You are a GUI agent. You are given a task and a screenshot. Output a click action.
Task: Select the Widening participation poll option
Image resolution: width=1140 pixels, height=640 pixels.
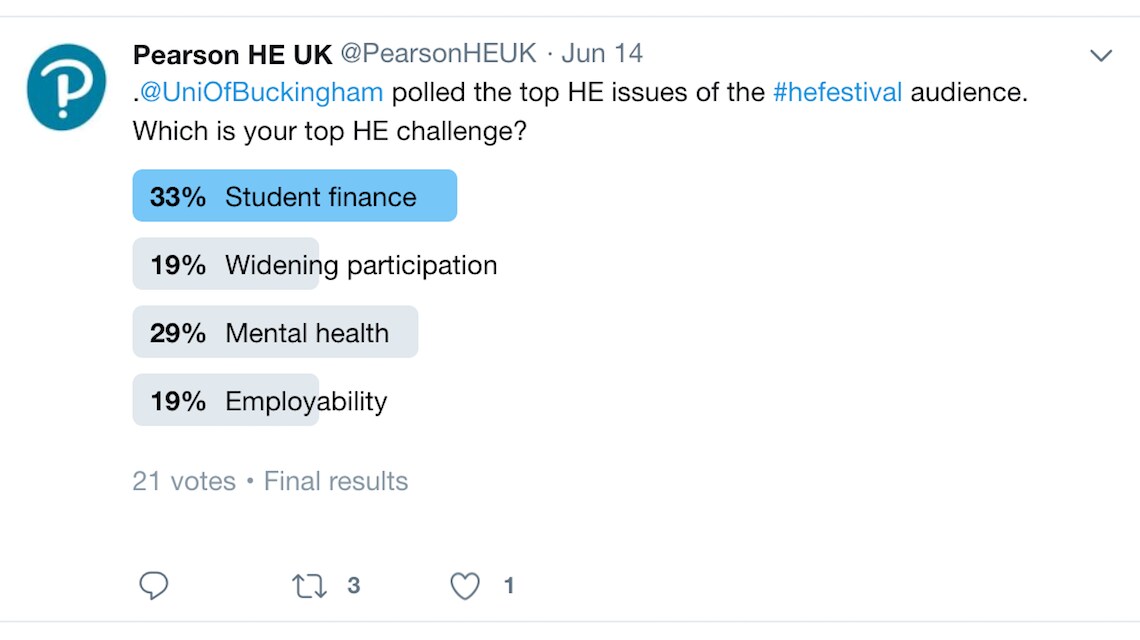[360, 265]
